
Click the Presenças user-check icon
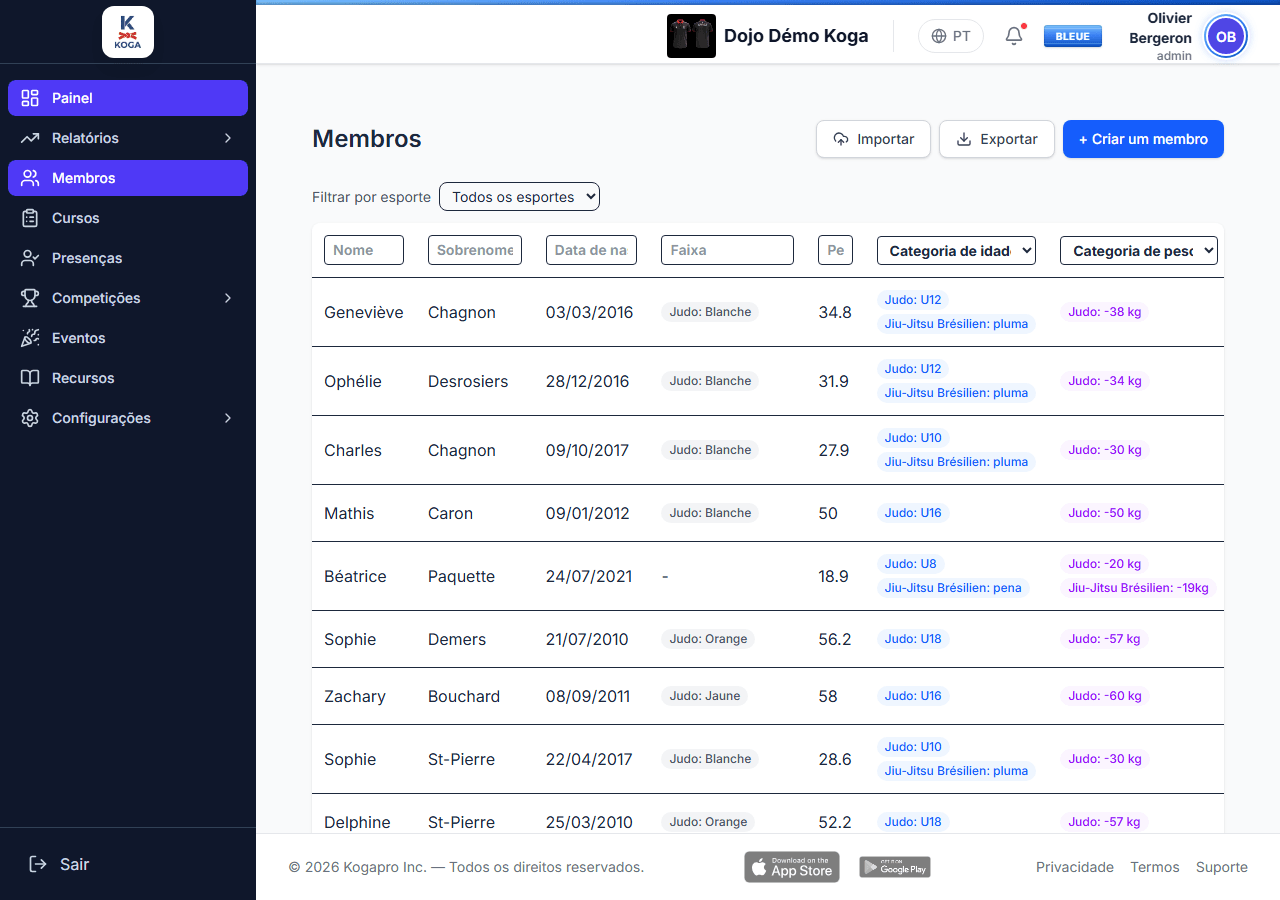click(30, 258)
